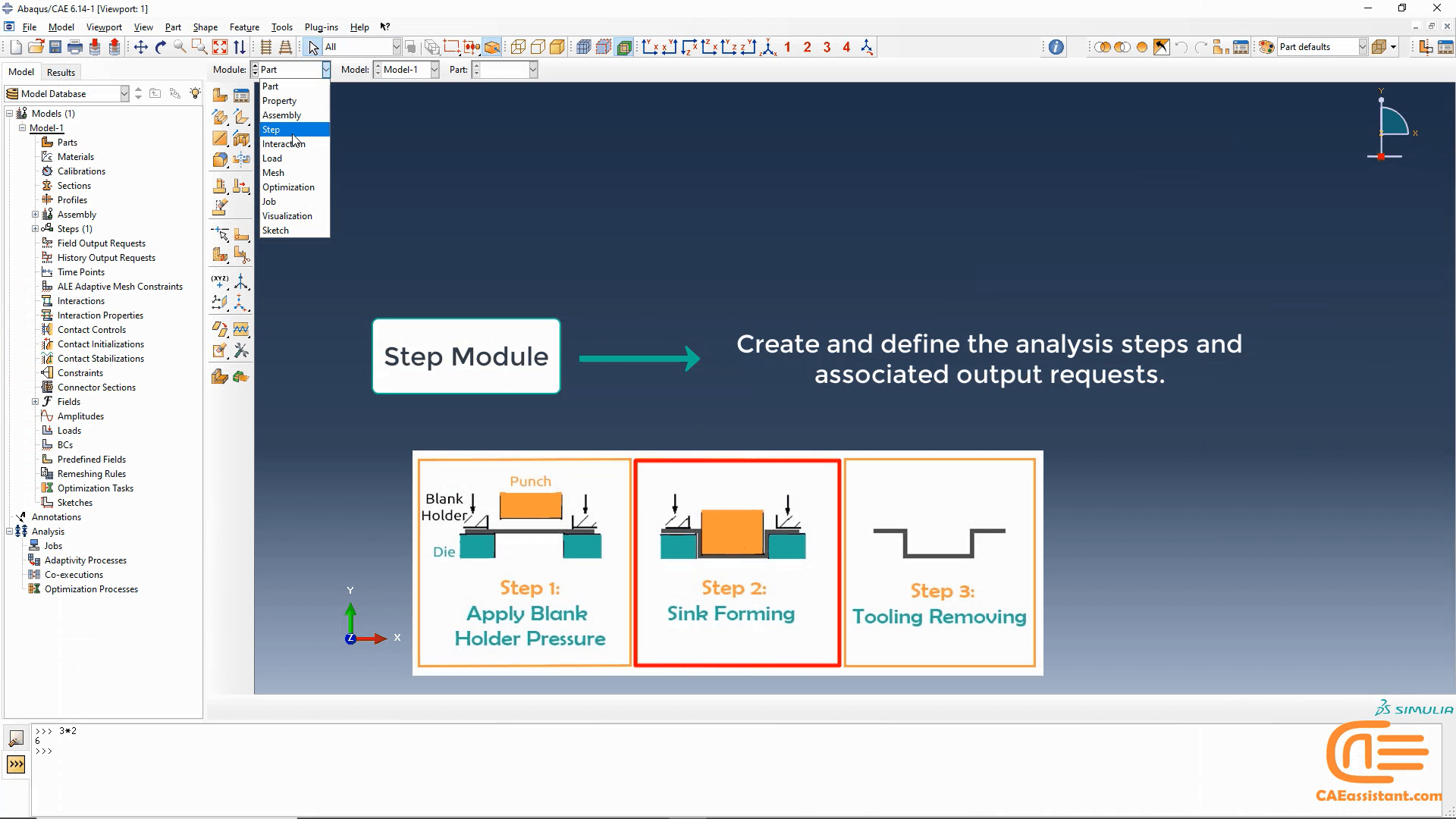Select Create Solid Extrude tool
The image size is (1456, 819).
pyautogui.click(x=220, y=117)
